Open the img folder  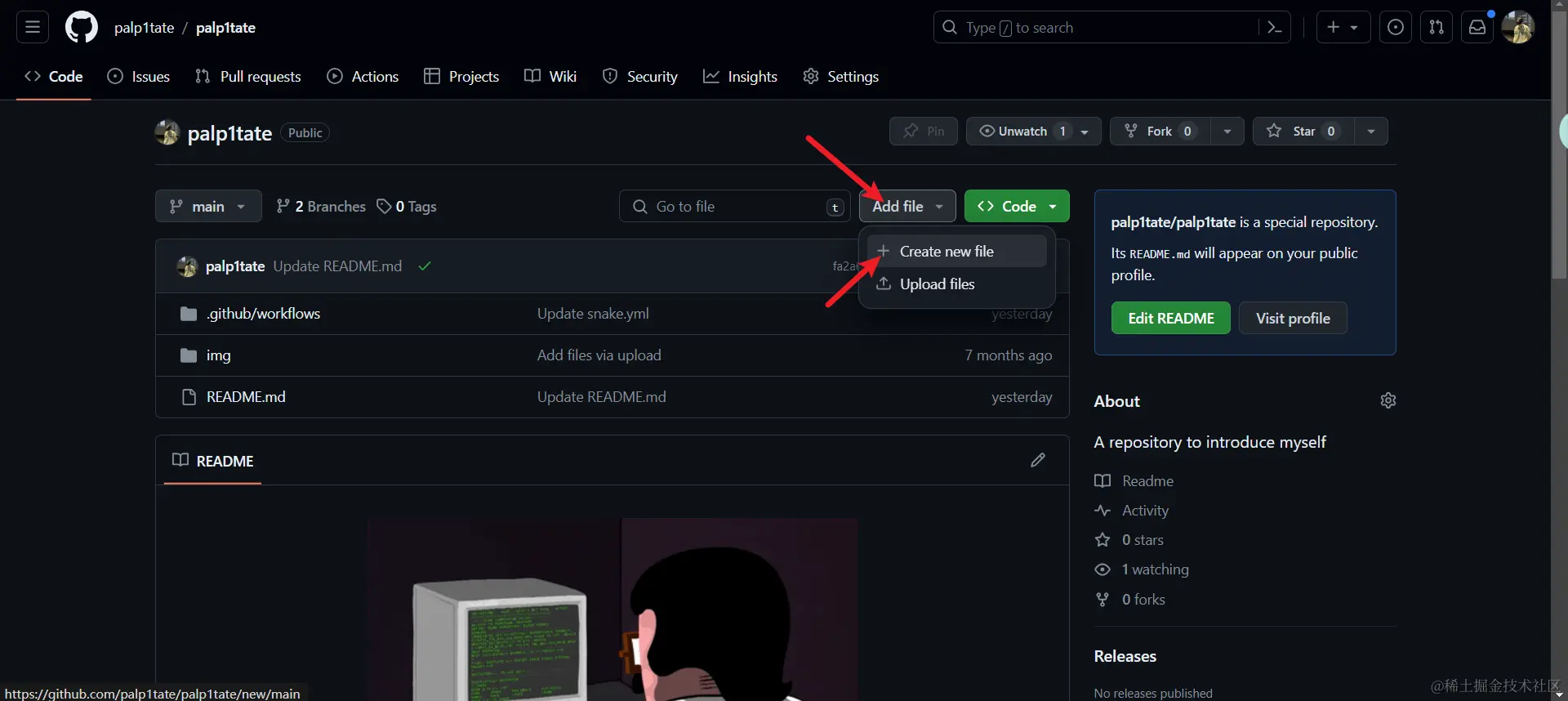218,355
